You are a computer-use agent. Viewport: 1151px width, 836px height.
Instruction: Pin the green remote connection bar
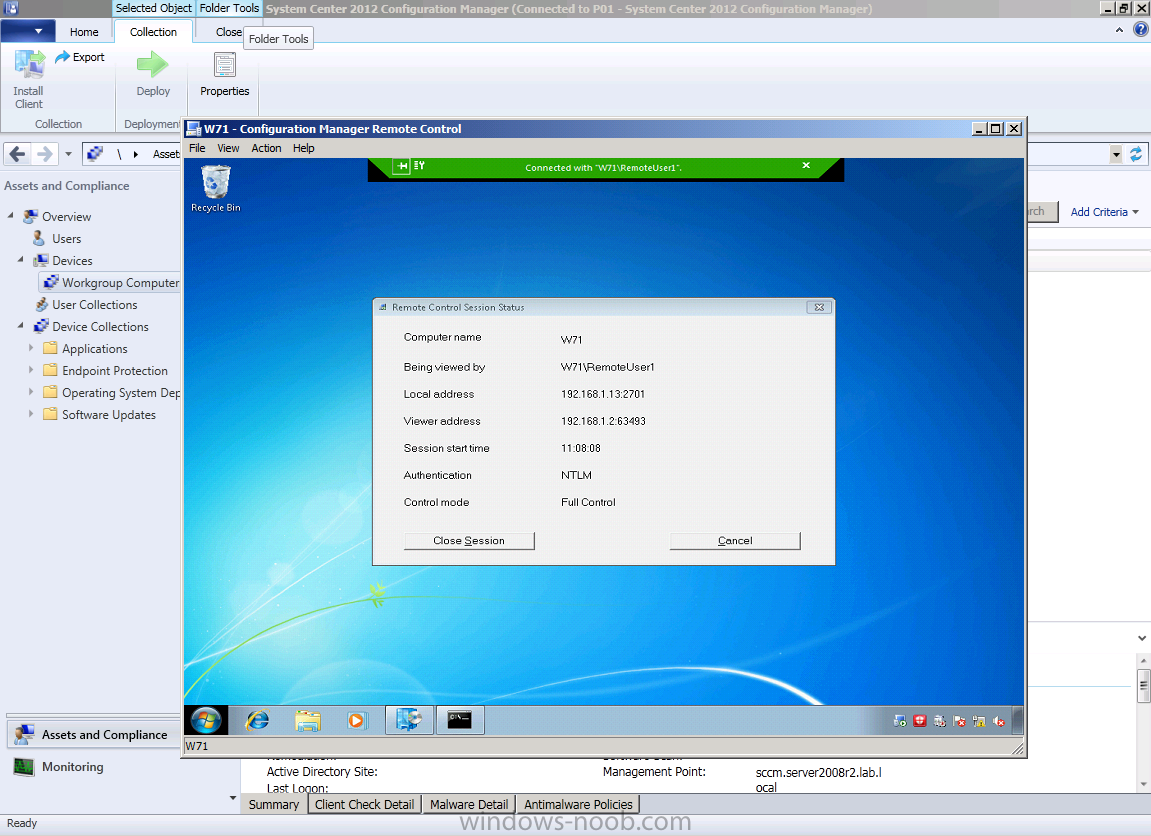click(402, 167)
